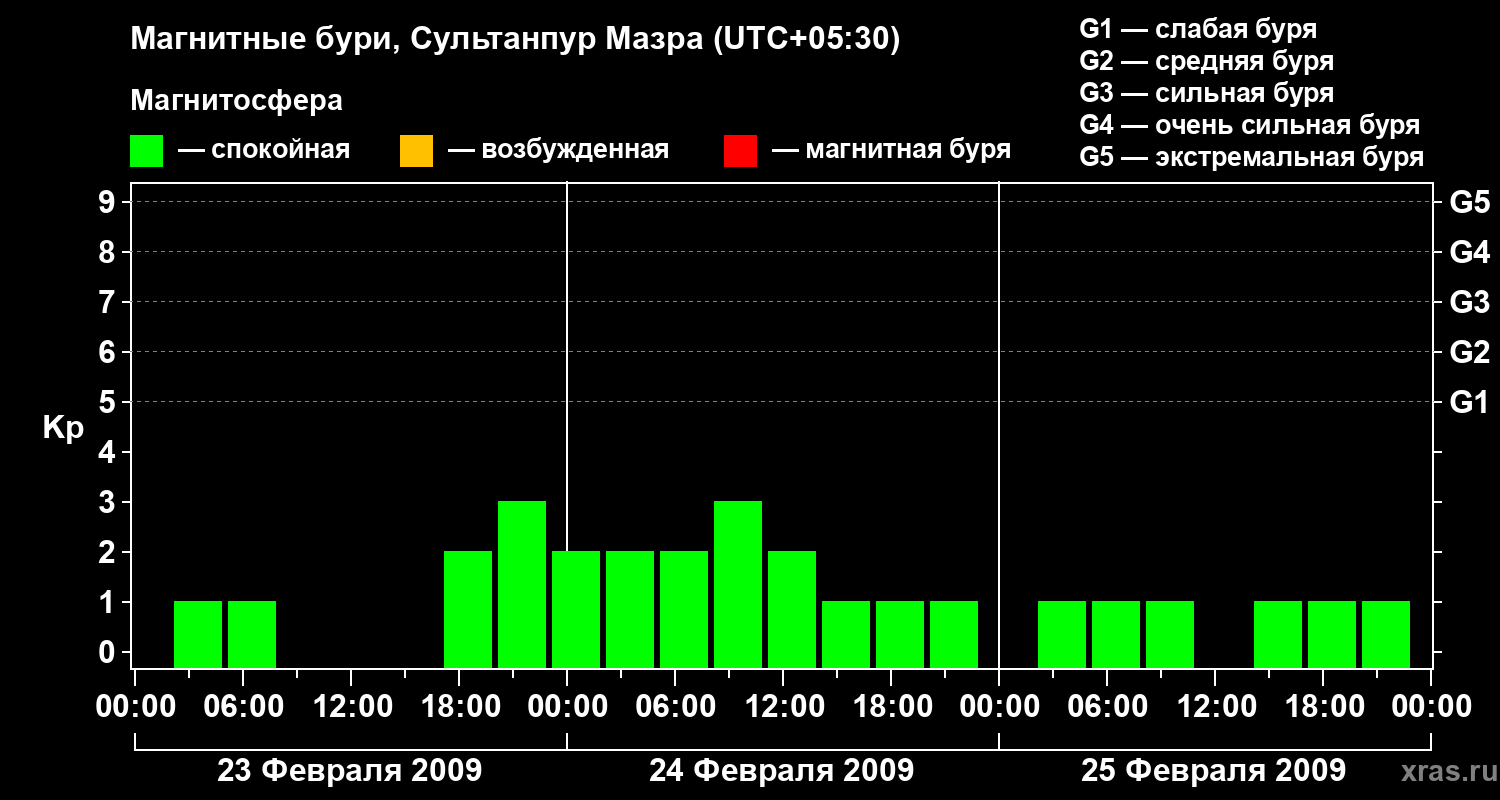Image resolution: width=1500 pixels, height=800 pixels.
Task: Click the Kp 1 bar above 23 February's 06:00 tick
Action: tap(252, 634)
